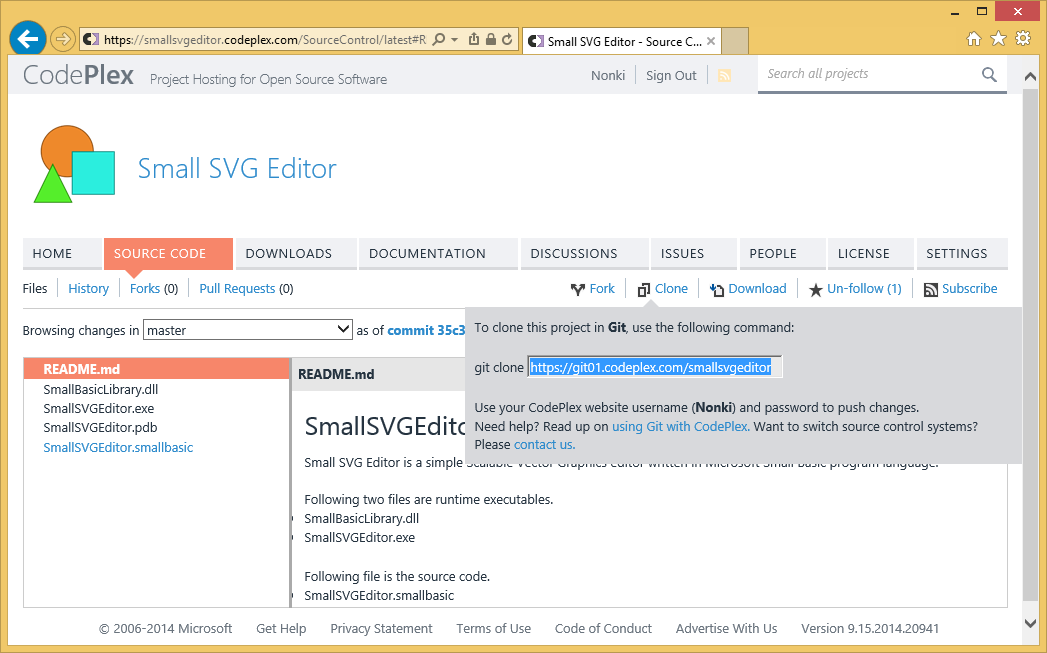Screen dimensions: 1047x653
Task: Select SmallSVGEditor.pdb in the file list
Action: coord(100,427)
